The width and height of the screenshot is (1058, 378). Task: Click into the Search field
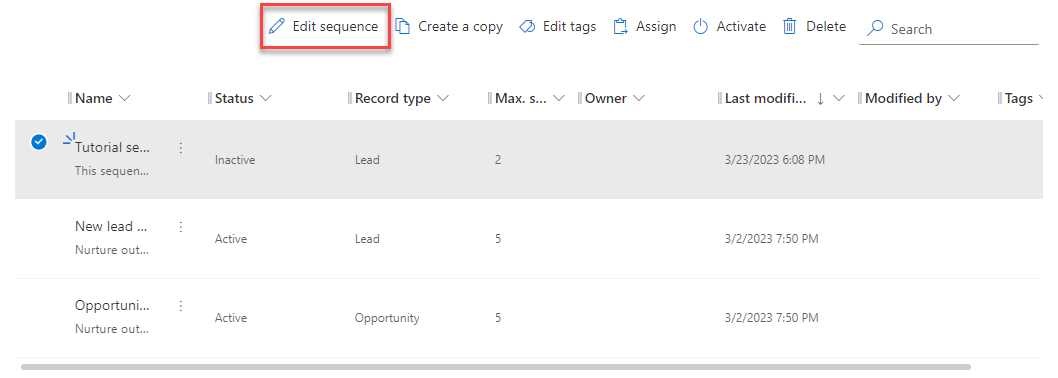tap(948, 29)
